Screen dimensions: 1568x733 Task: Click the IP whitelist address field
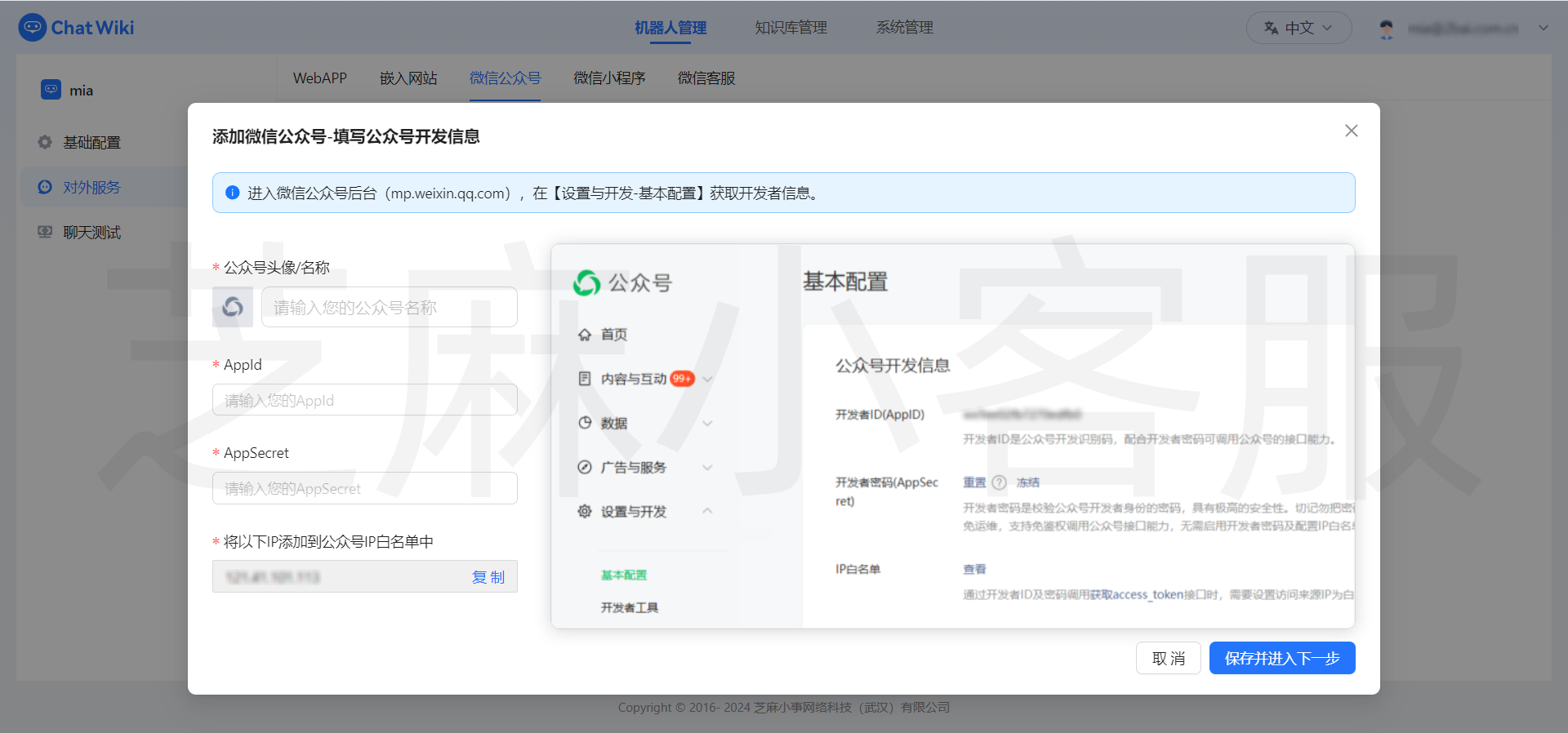coord(365,576)
